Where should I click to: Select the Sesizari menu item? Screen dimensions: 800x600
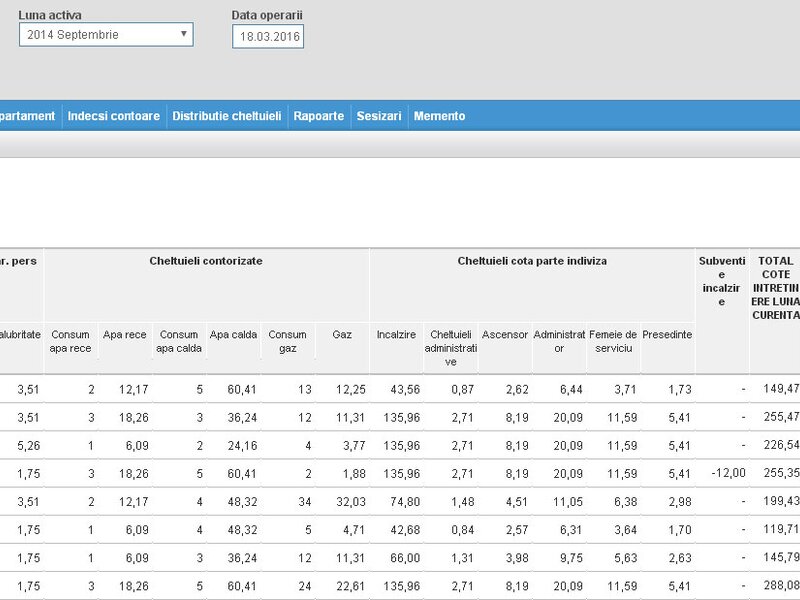click(x=379, y=116)
